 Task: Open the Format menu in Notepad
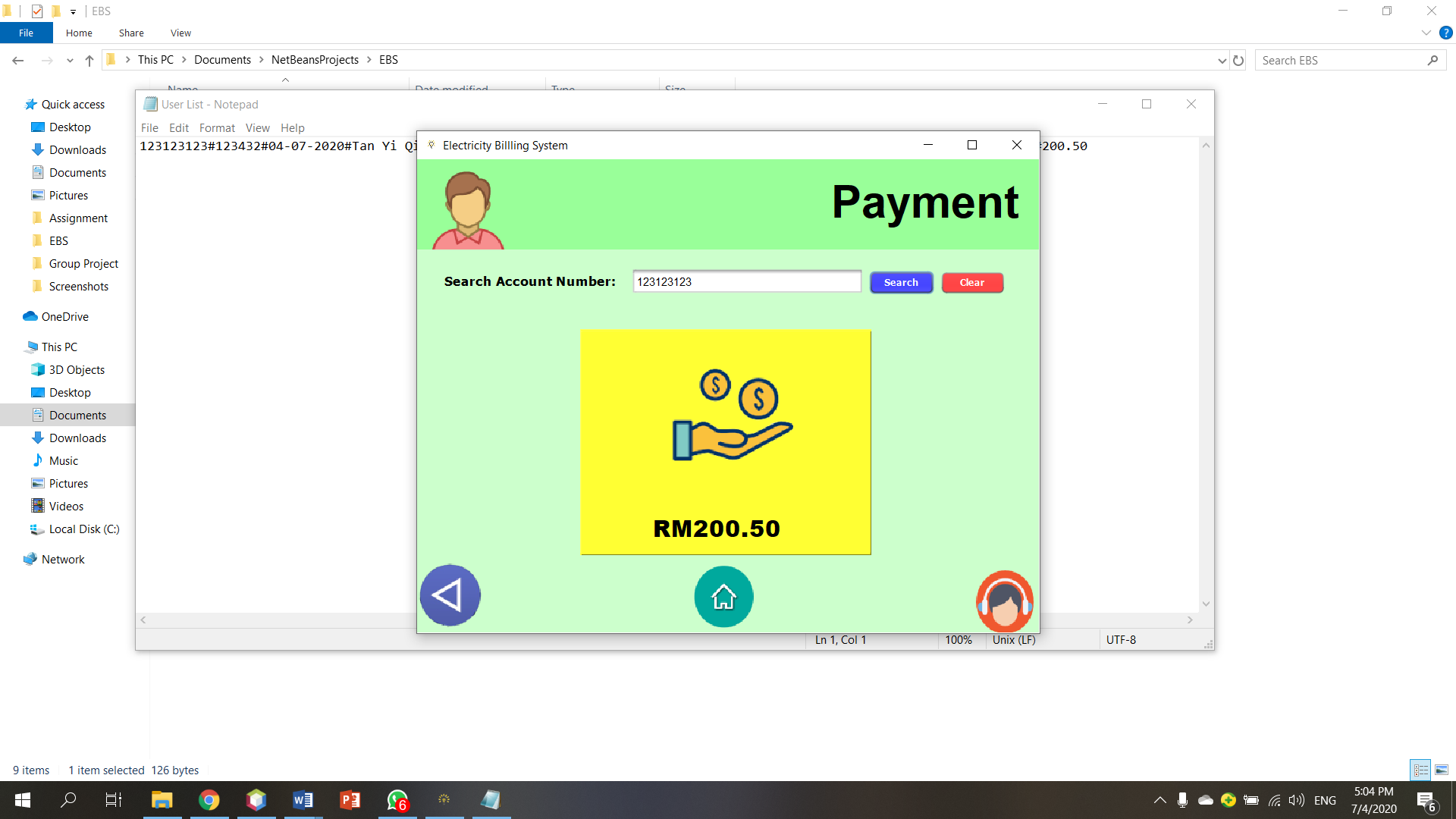tap(217, 127)
